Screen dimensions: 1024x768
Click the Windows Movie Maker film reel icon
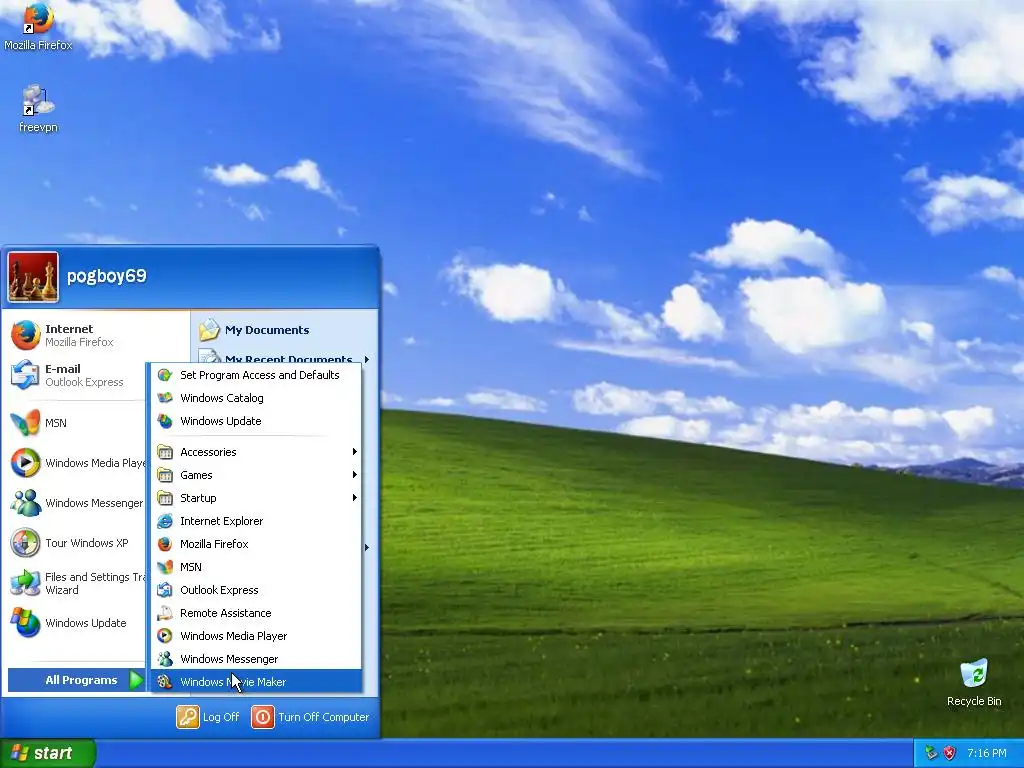[x=165, y=682]
